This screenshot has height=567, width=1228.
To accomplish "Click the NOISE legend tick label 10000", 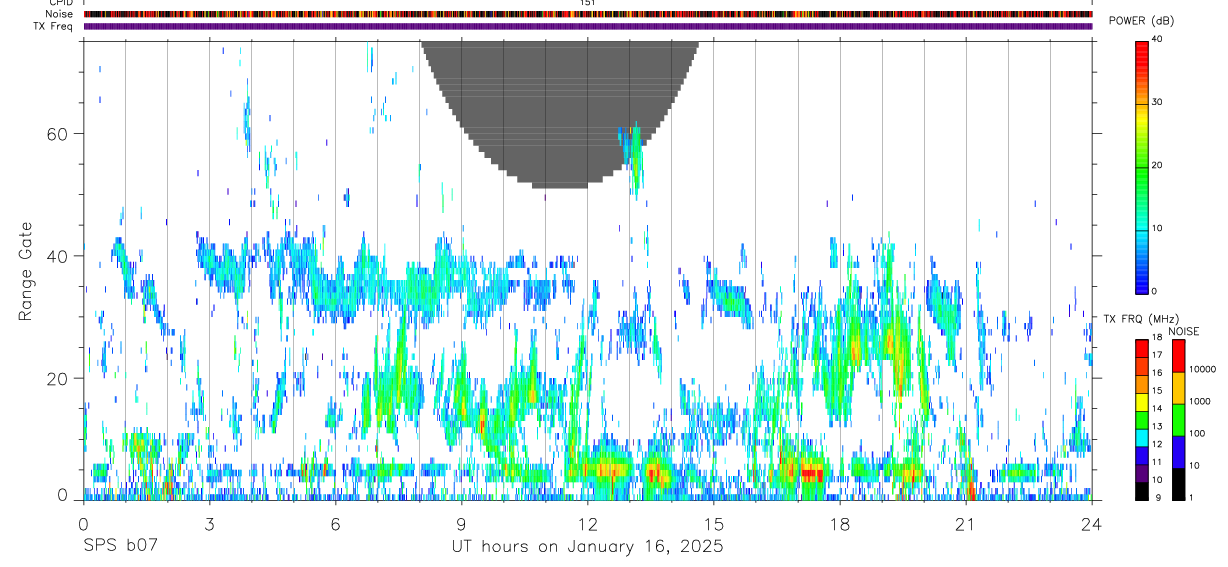I will [1202, 369].
